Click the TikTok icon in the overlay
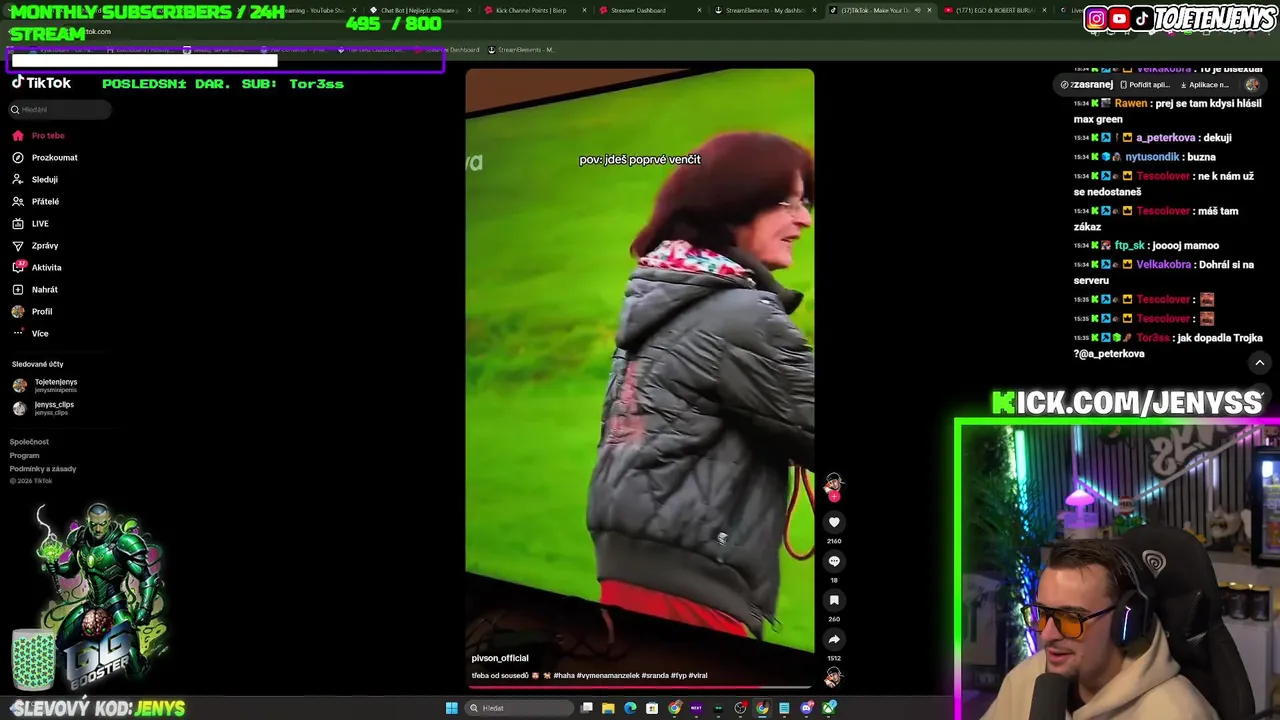This screenshot has width=1280, height=720. 1142,18
